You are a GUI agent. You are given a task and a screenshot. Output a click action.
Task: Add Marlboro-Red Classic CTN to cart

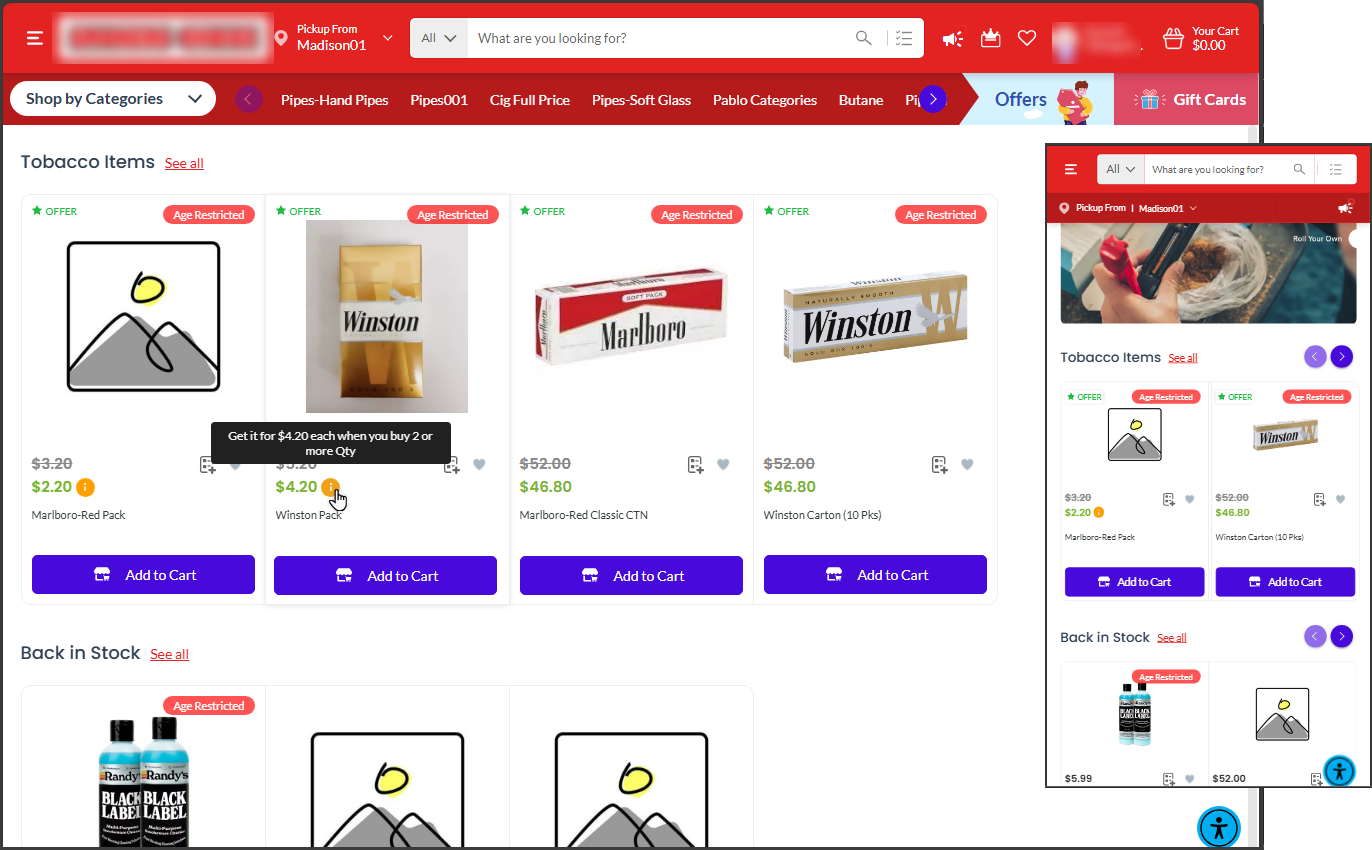[x=631, y=576]
